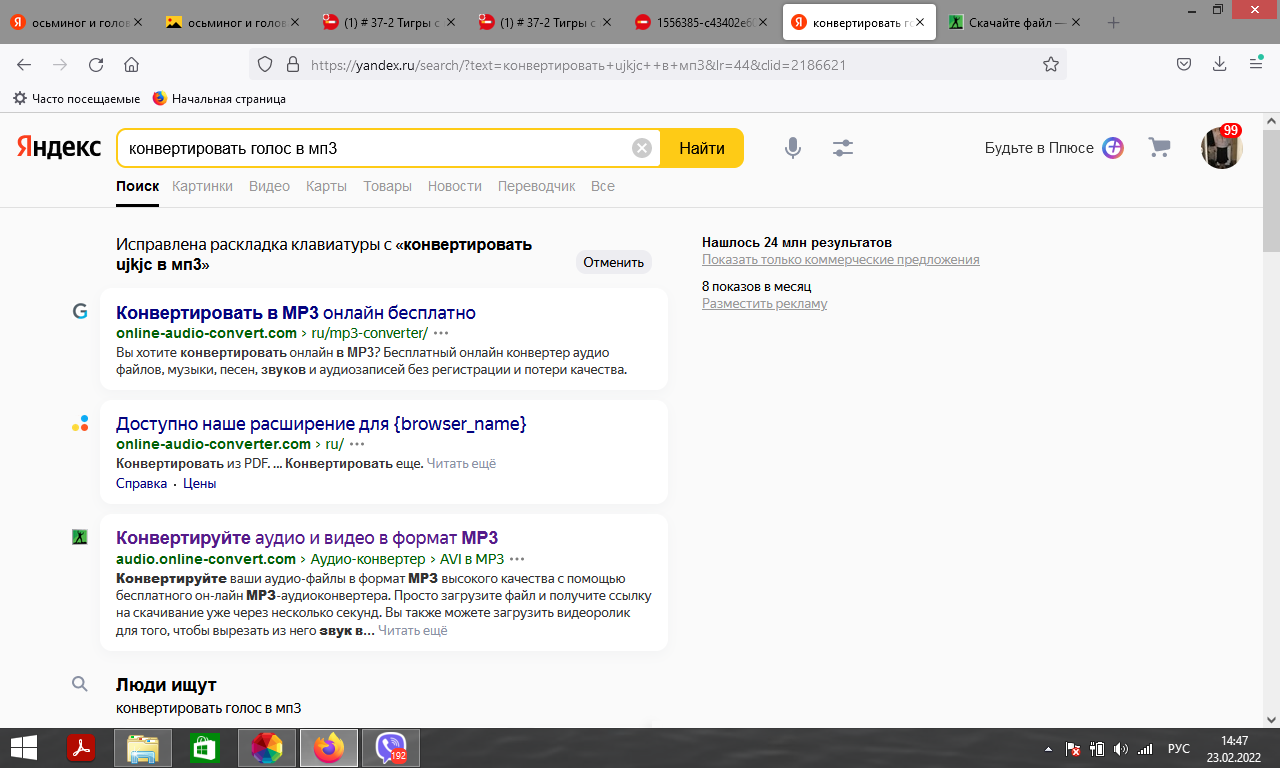Switch to the Картинки search tab

click(202, 186)
